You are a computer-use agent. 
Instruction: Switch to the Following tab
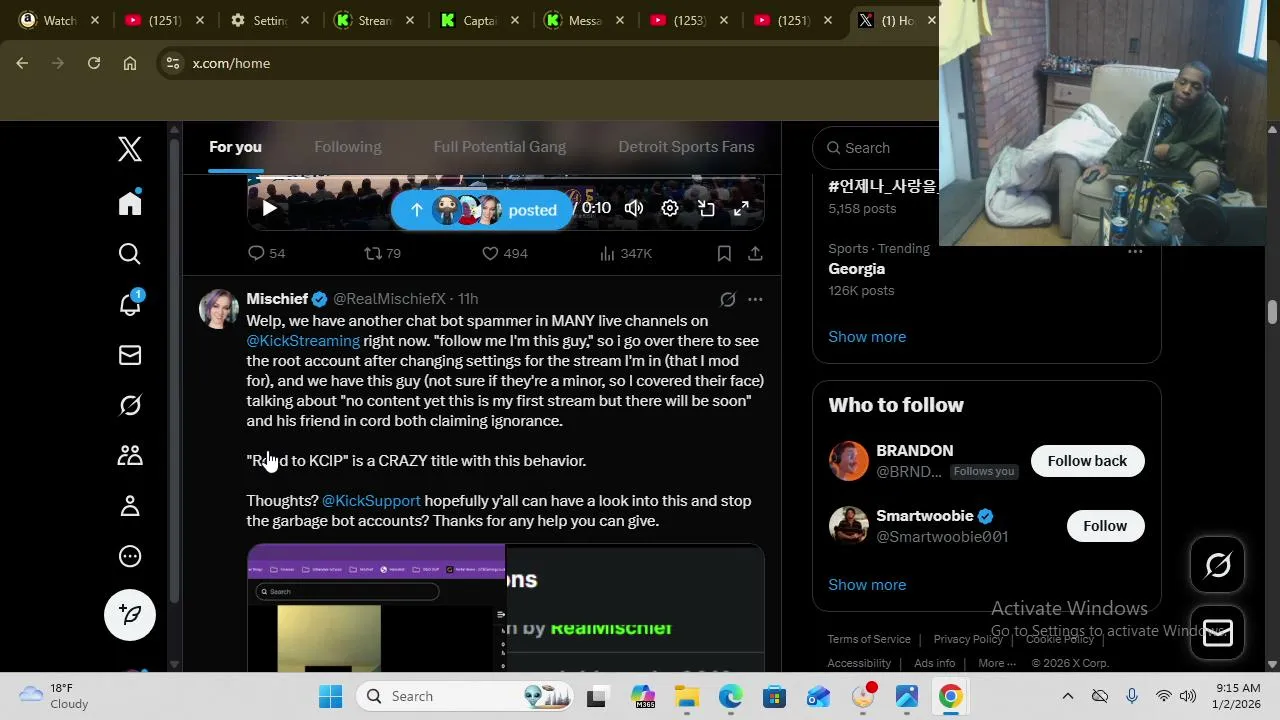(347, 147)
